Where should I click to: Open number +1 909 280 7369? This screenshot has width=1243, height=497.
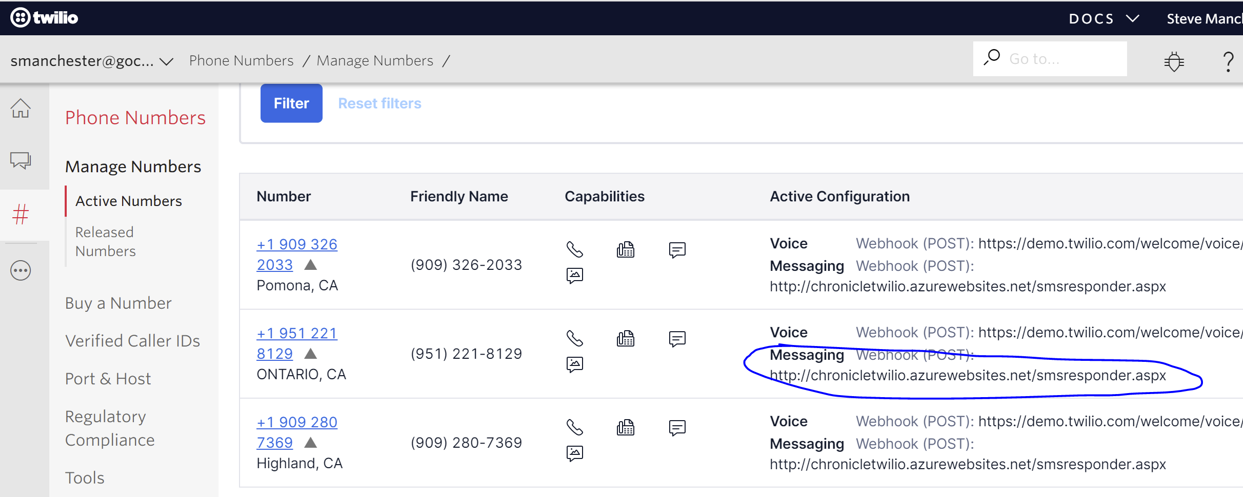(x=297, y=432)
